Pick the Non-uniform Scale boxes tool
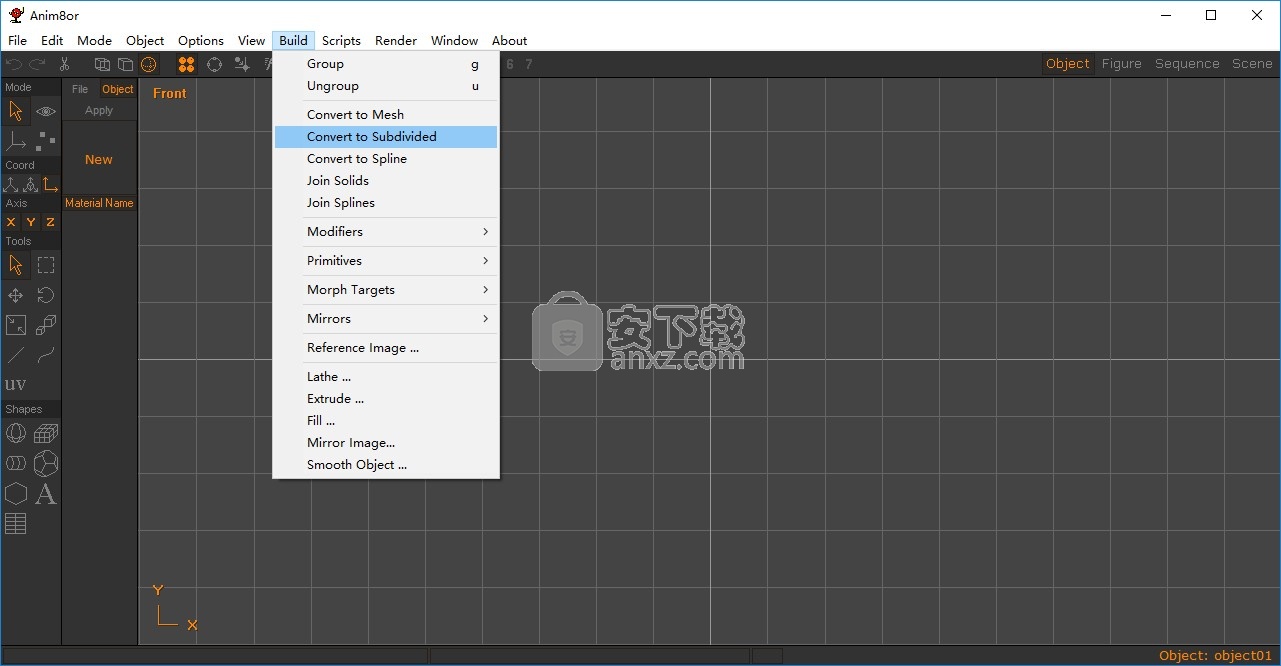Screen dimensions: 1281x666 46,325
